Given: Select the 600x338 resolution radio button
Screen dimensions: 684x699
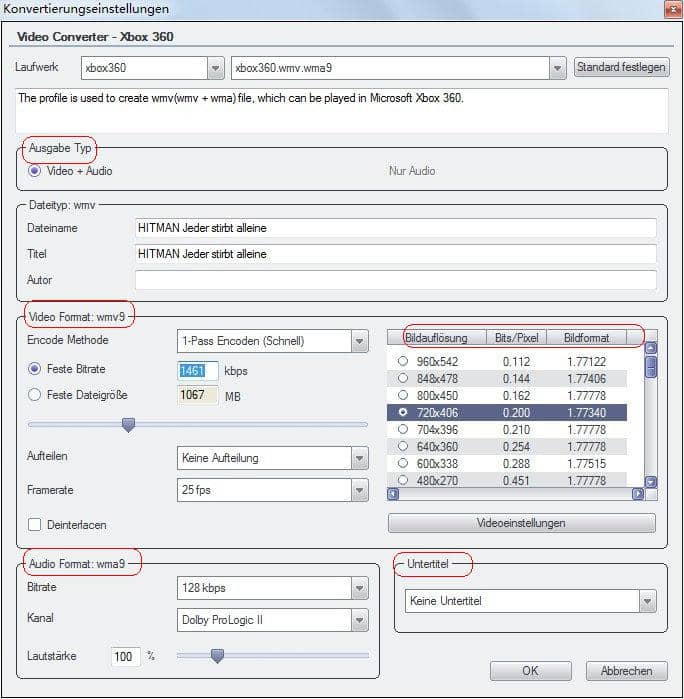Looking at the screenshot, I should (x=403, y=463).
